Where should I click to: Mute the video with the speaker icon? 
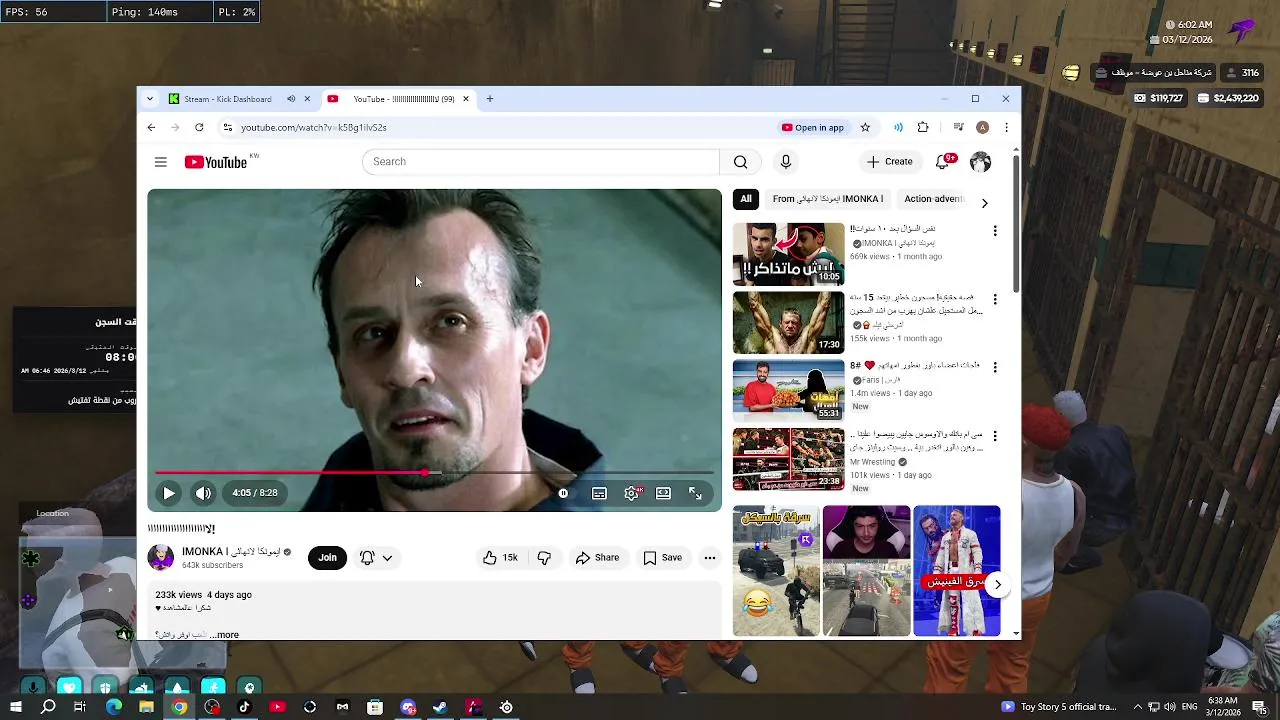203,493
